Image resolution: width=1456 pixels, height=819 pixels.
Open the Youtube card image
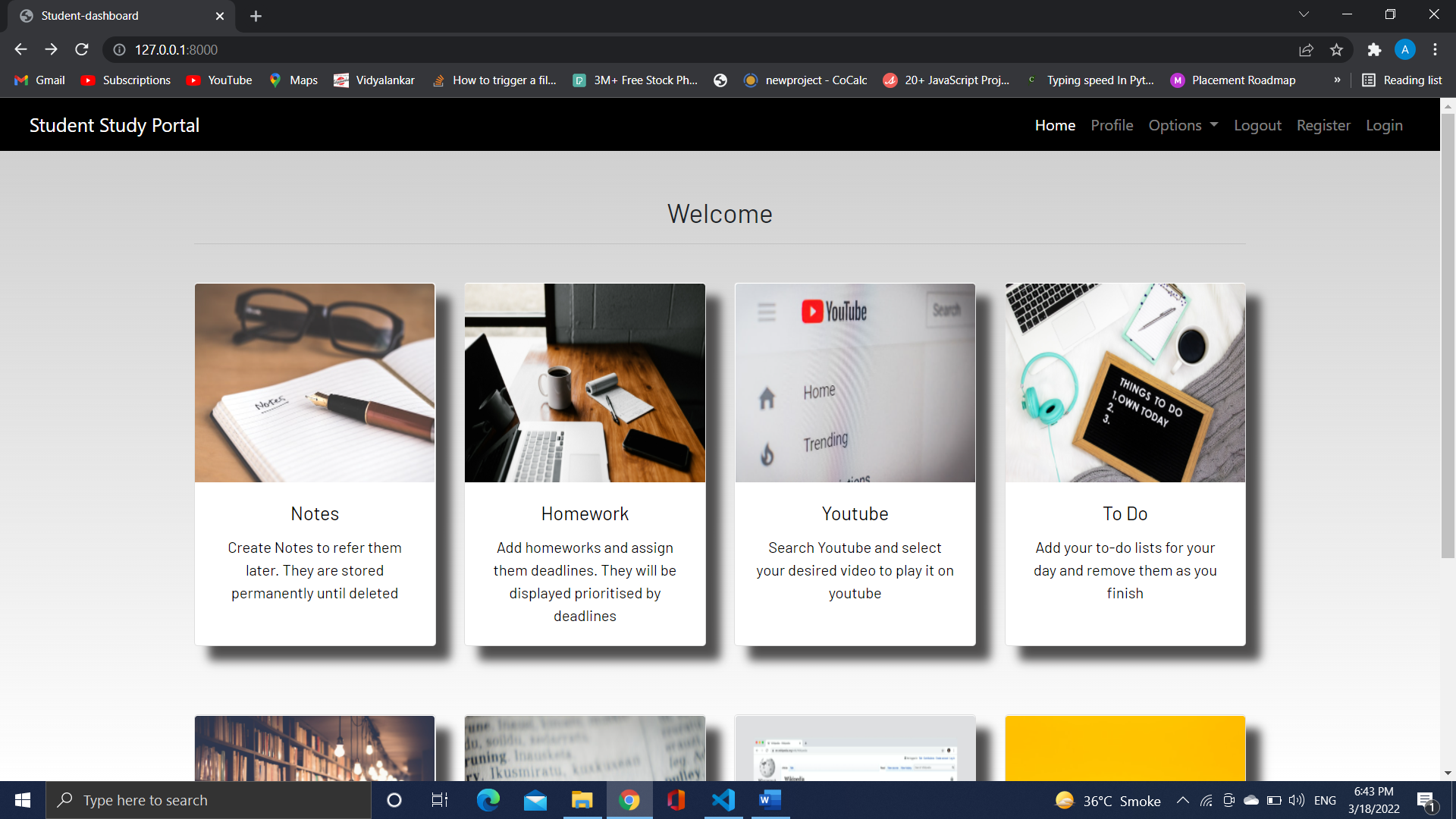coord(855,383)
